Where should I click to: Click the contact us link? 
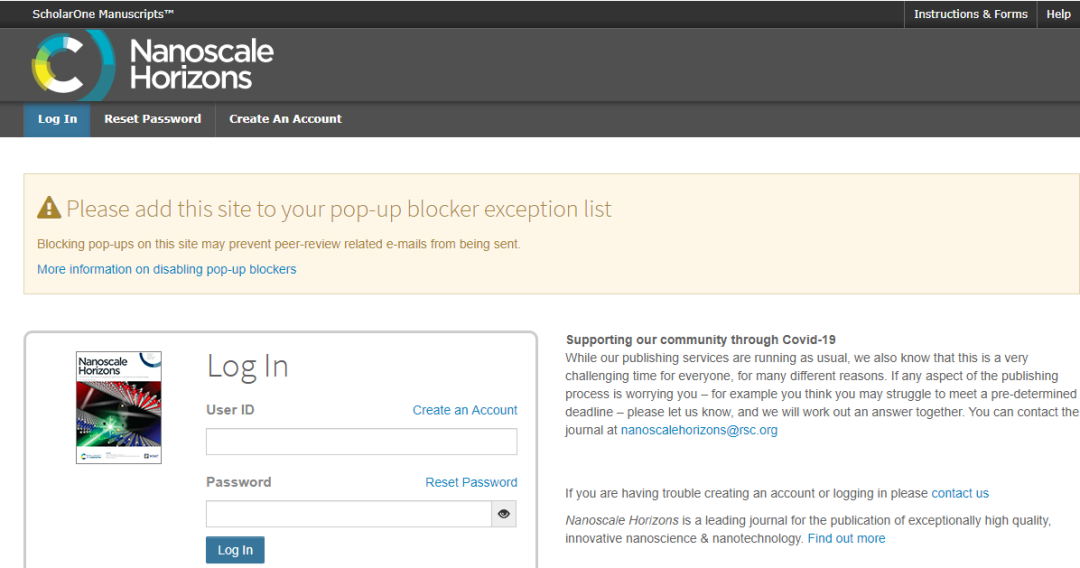(960, 493)
